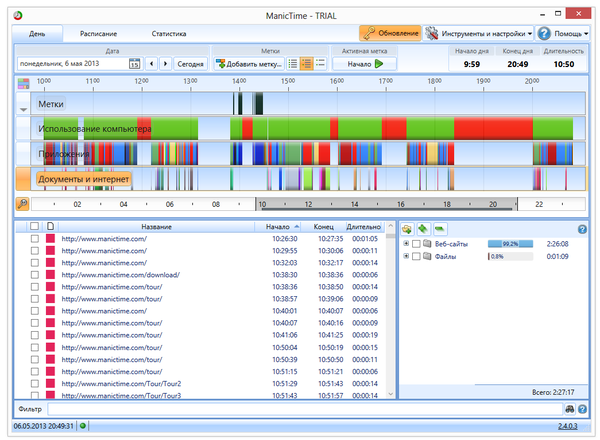
Task: Click Добавить метку button
Action: (249, 64)
